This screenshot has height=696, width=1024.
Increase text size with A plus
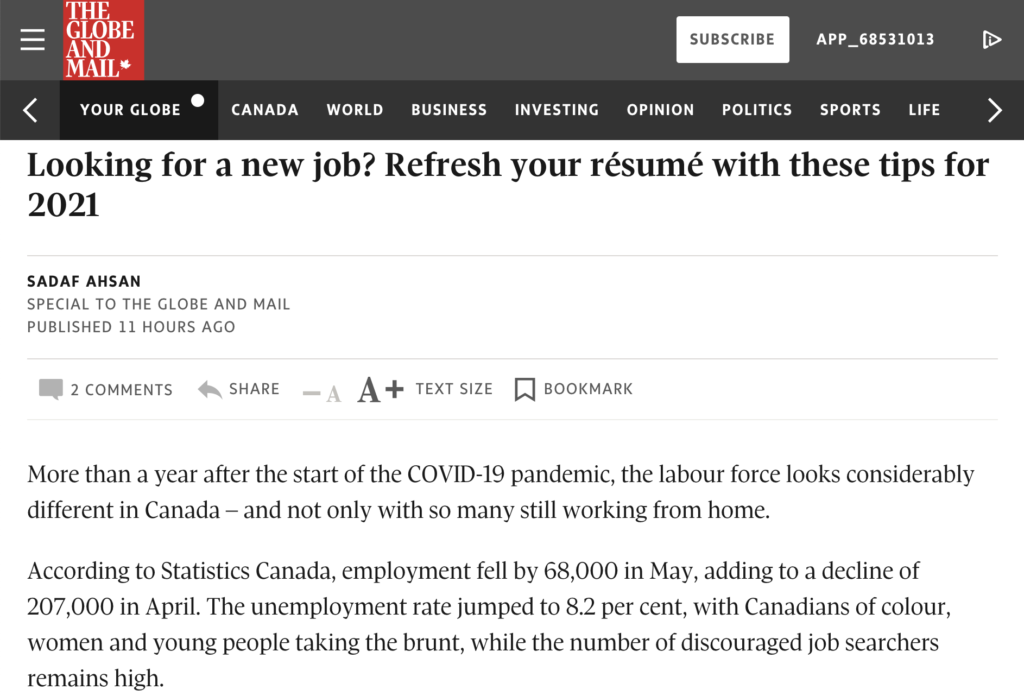(x=380, y=390)
